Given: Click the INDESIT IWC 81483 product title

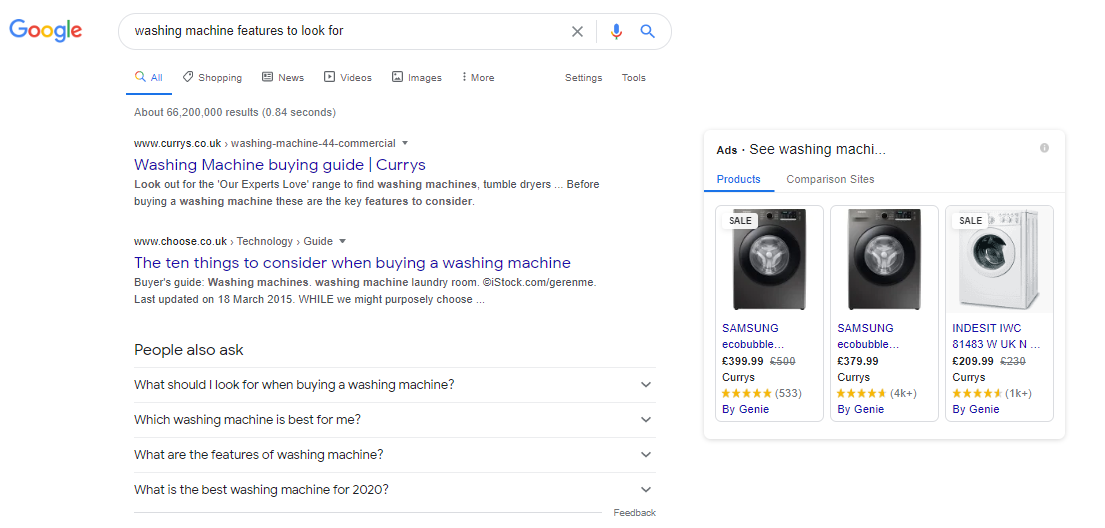Looking at the screenshot, I should pos(996,336).
